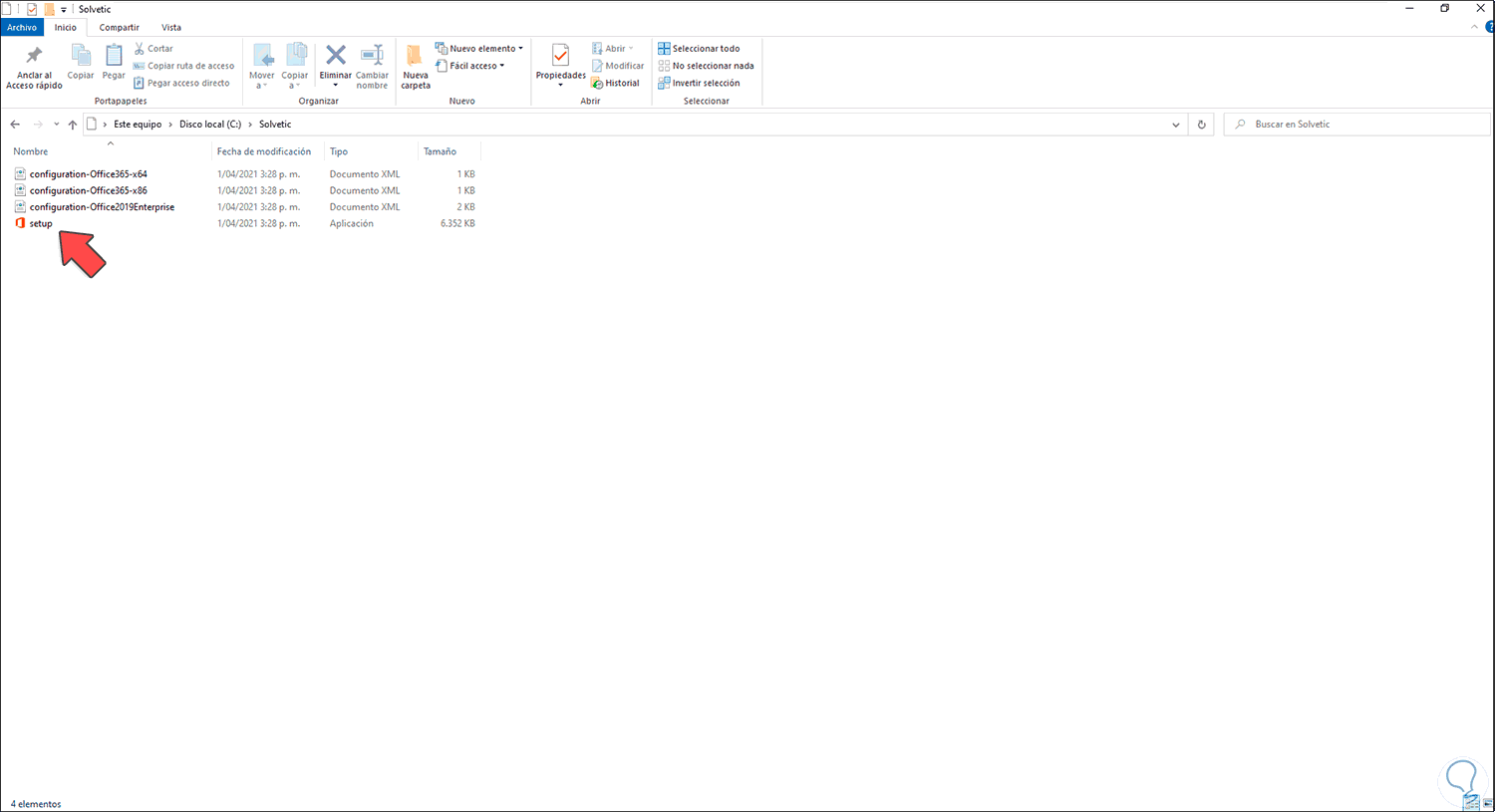Expand the chevron after Este equipo
Viewport: 1495px width, 812px height.
pos(170,125)
